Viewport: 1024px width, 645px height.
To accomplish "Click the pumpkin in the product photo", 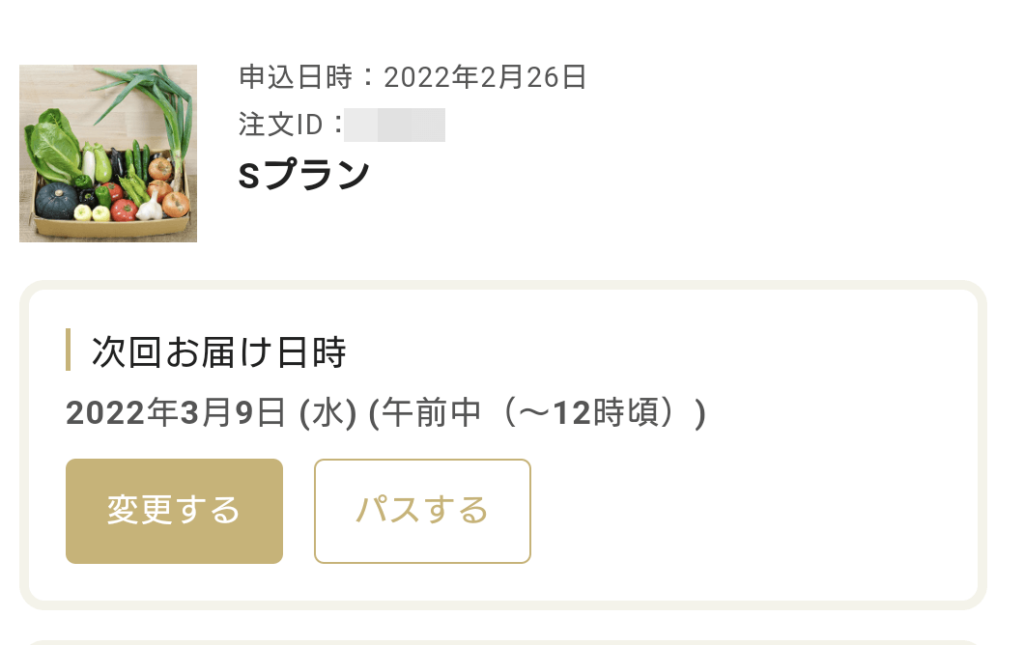I will (55, 200).
